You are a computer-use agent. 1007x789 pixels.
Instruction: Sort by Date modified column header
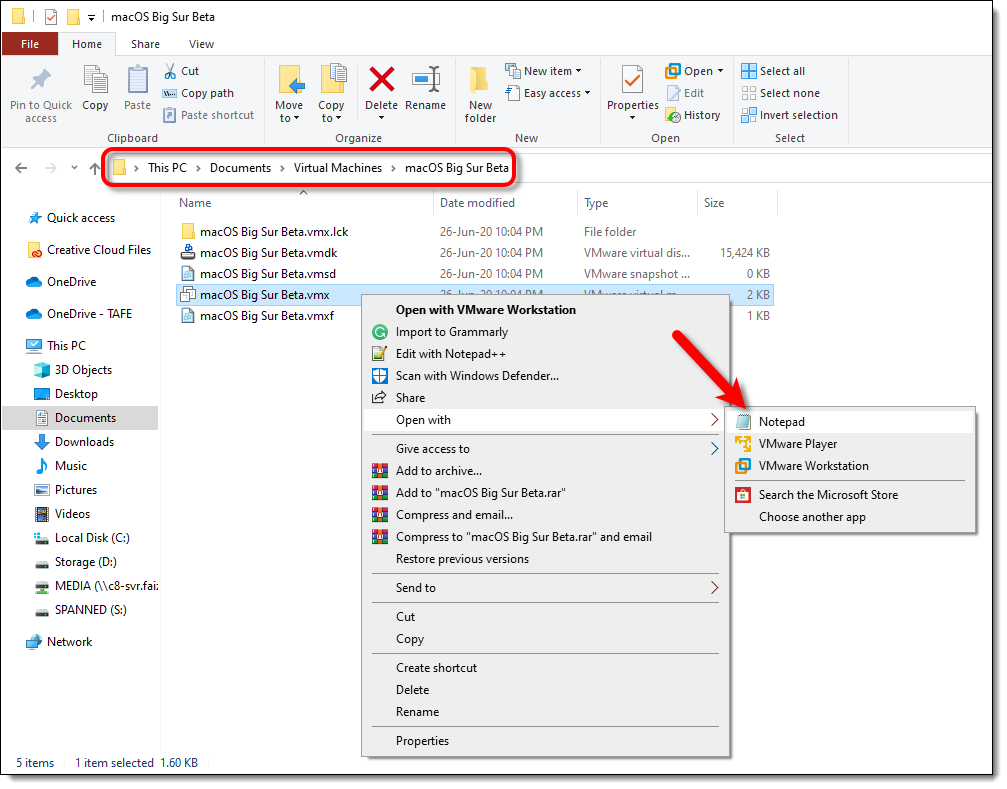click(477, 203)
